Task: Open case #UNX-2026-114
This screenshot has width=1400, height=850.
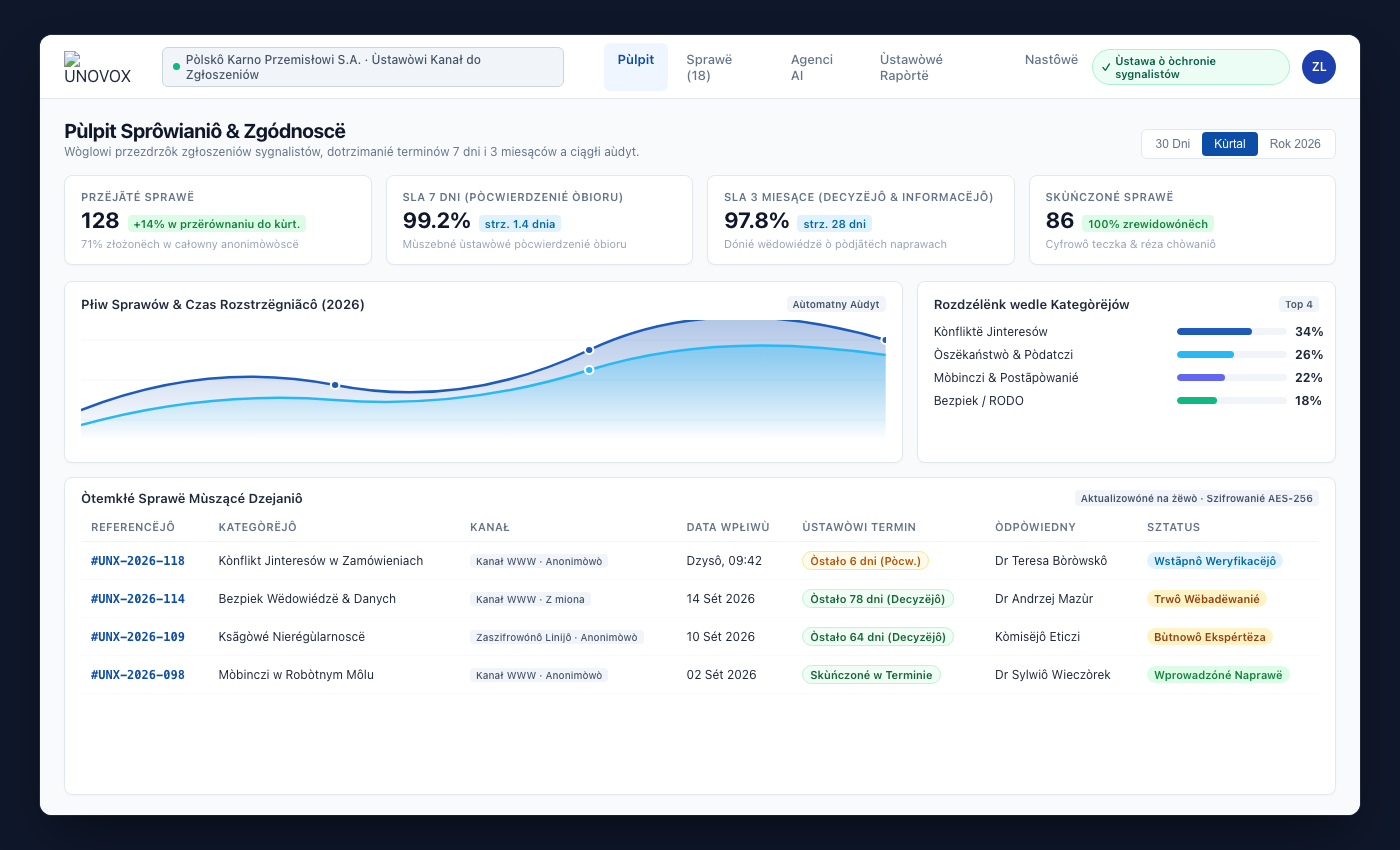Action: [138, 599]
